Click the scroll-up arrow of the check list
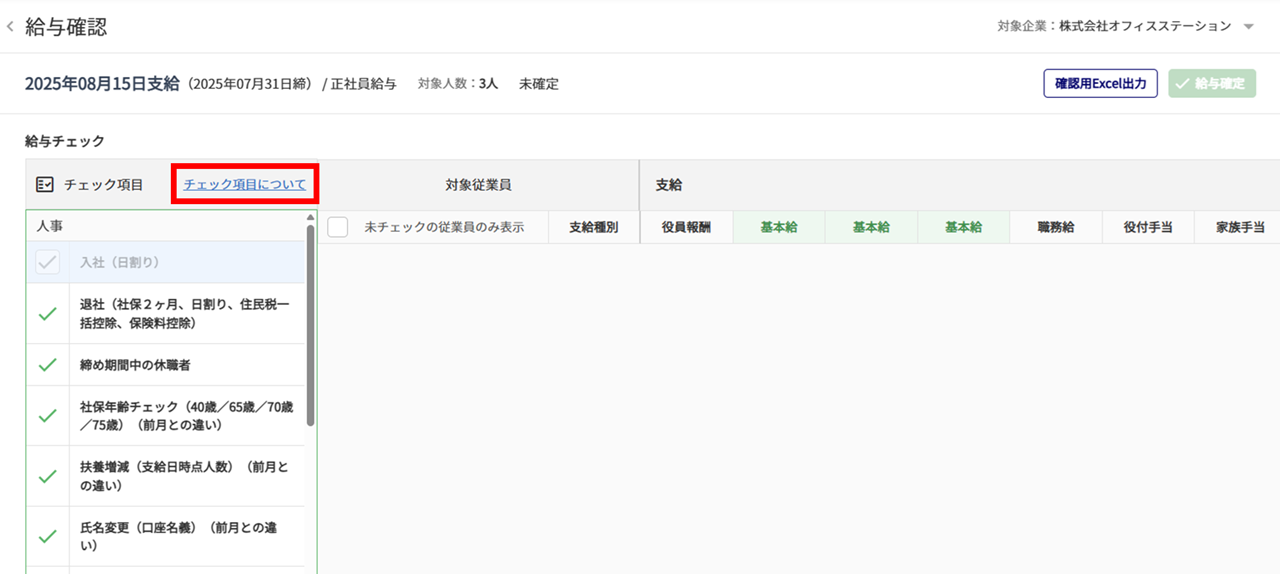The width and height of the screenshot is (1280, 574). click(x=310, y=217)
